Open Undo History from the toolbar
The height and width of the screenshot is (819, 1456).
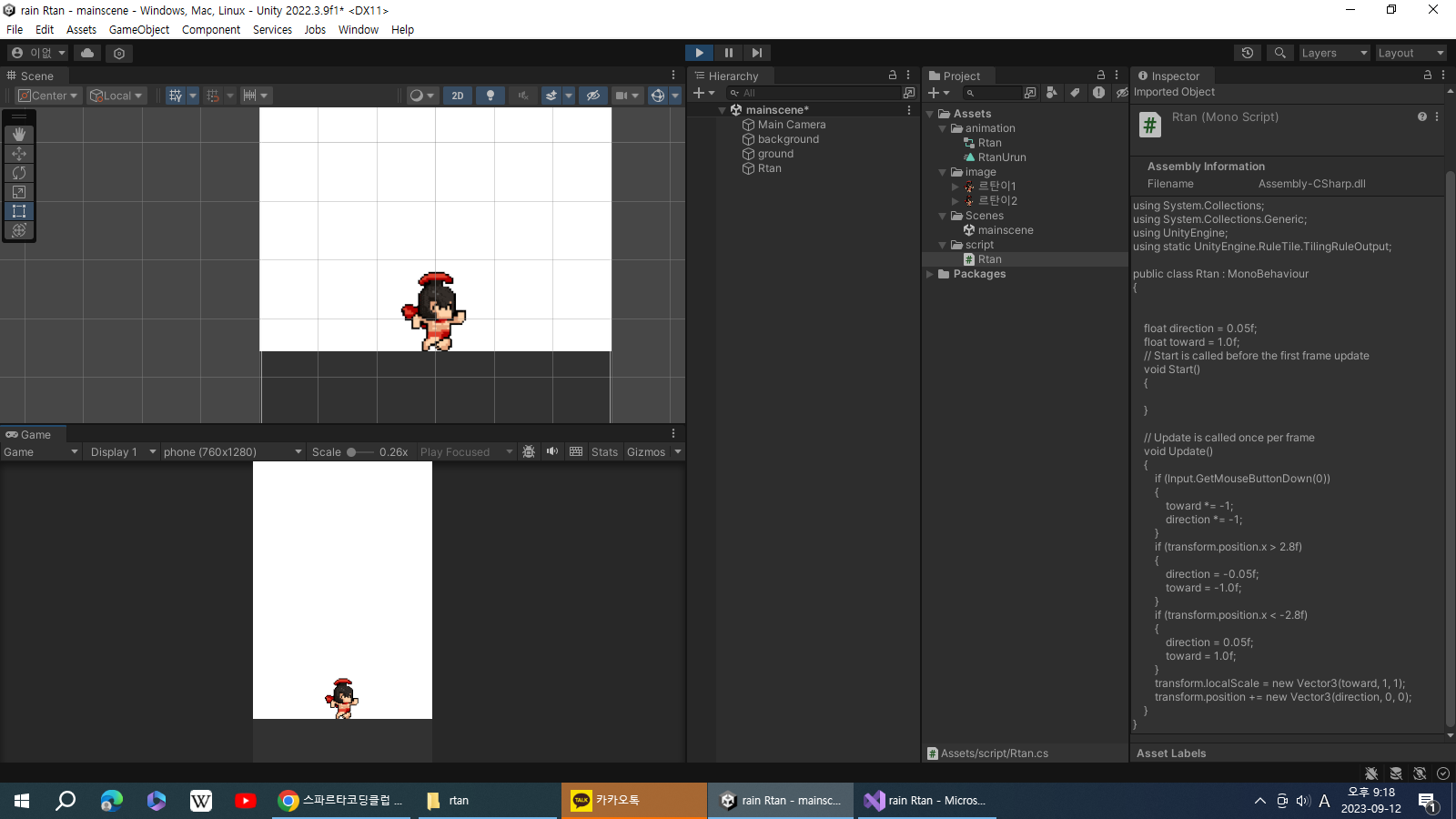pos(1248,53)
